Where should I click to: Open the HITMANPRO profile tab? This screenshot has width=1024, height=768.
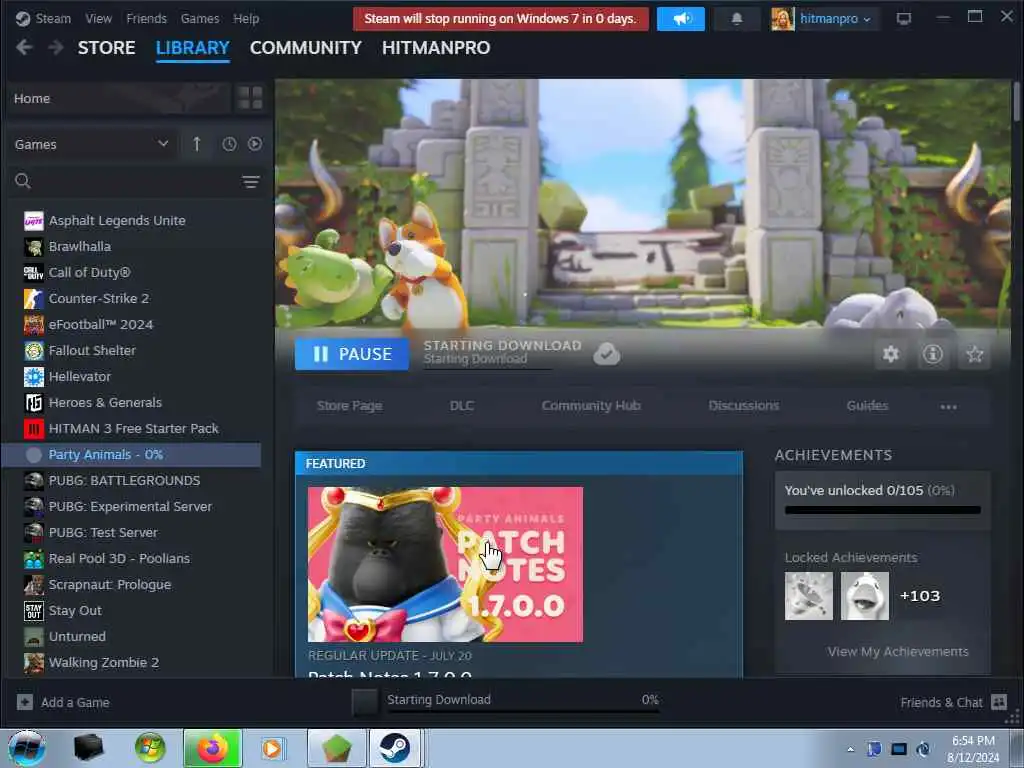(x=436, y=48)
